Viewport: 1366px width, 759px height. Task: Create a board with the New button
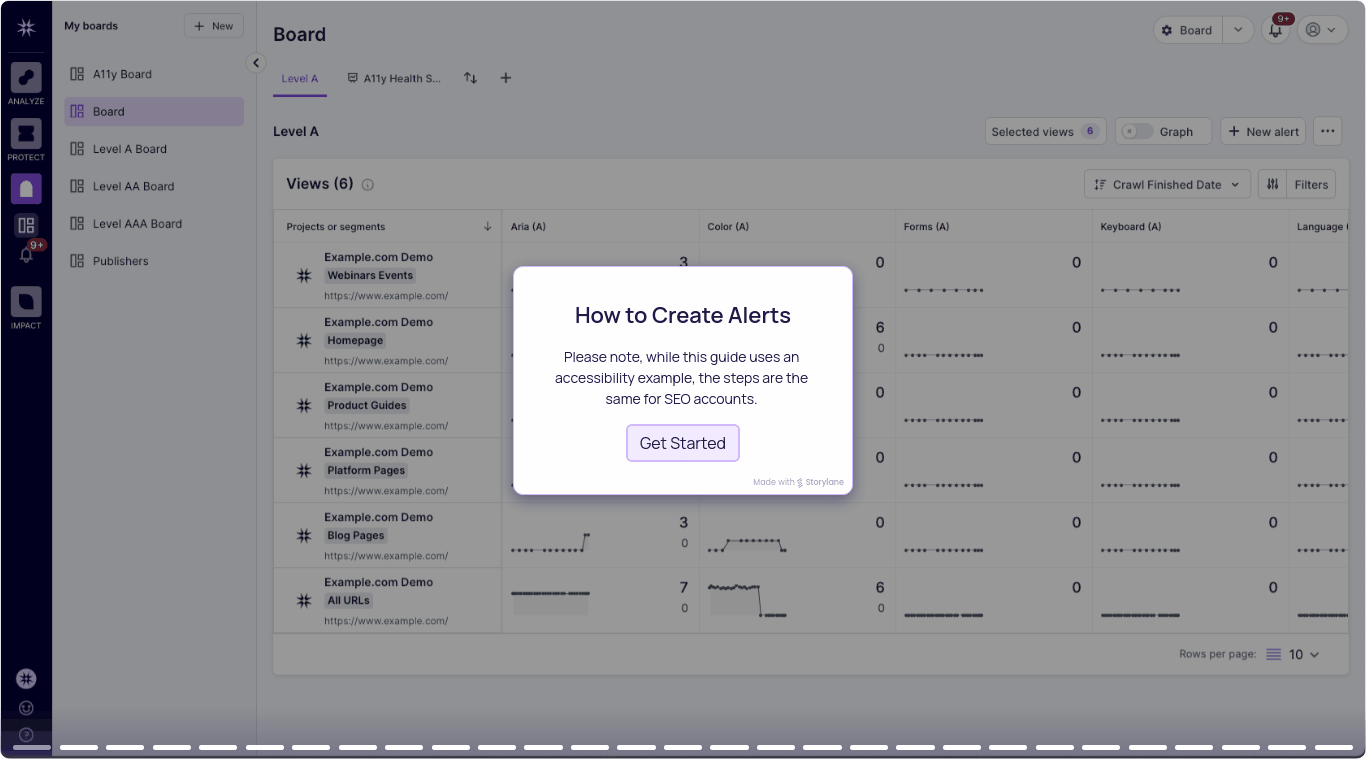[x=214, y=25]
